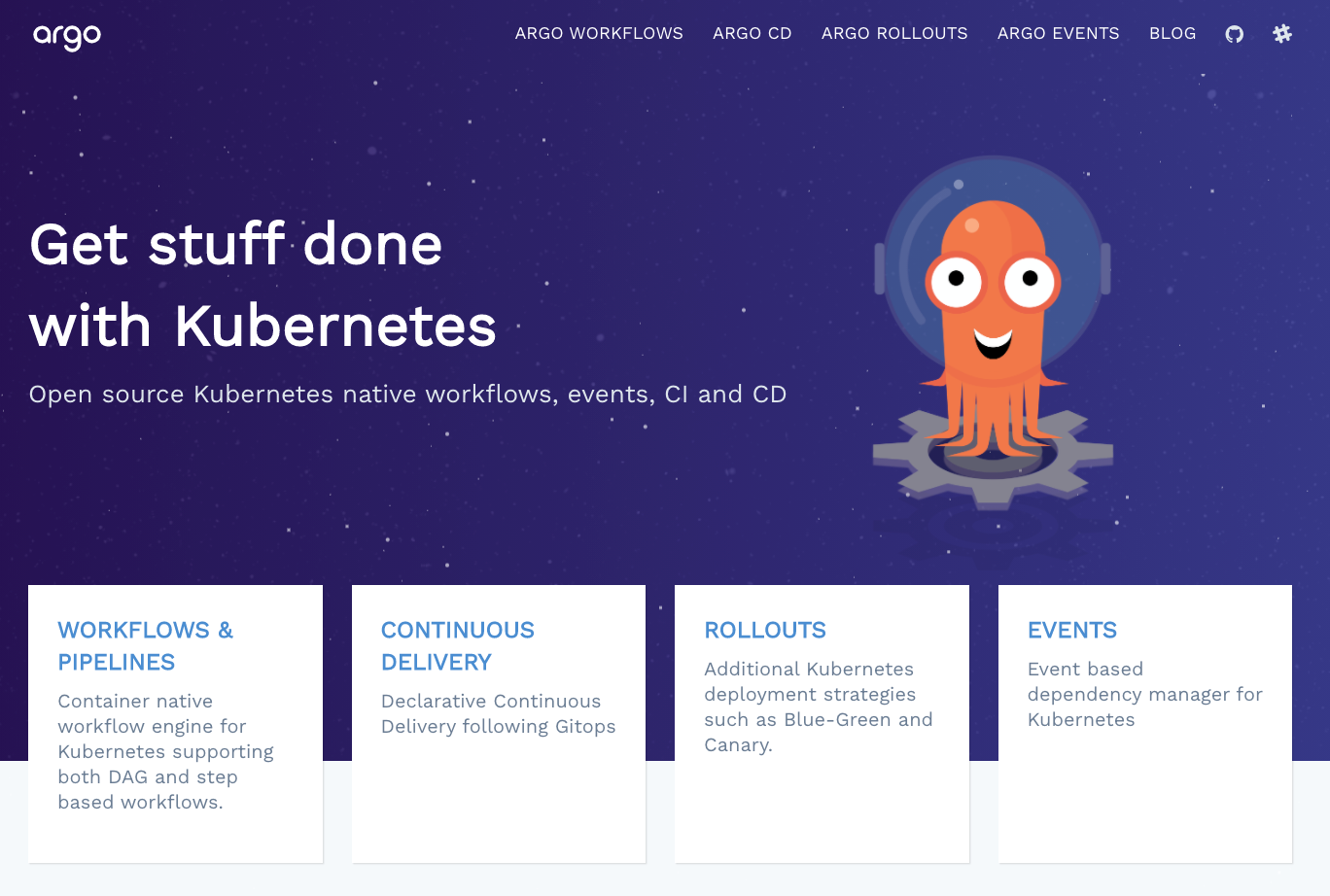Go to Argo Rollouts nav item

(894, 33)
